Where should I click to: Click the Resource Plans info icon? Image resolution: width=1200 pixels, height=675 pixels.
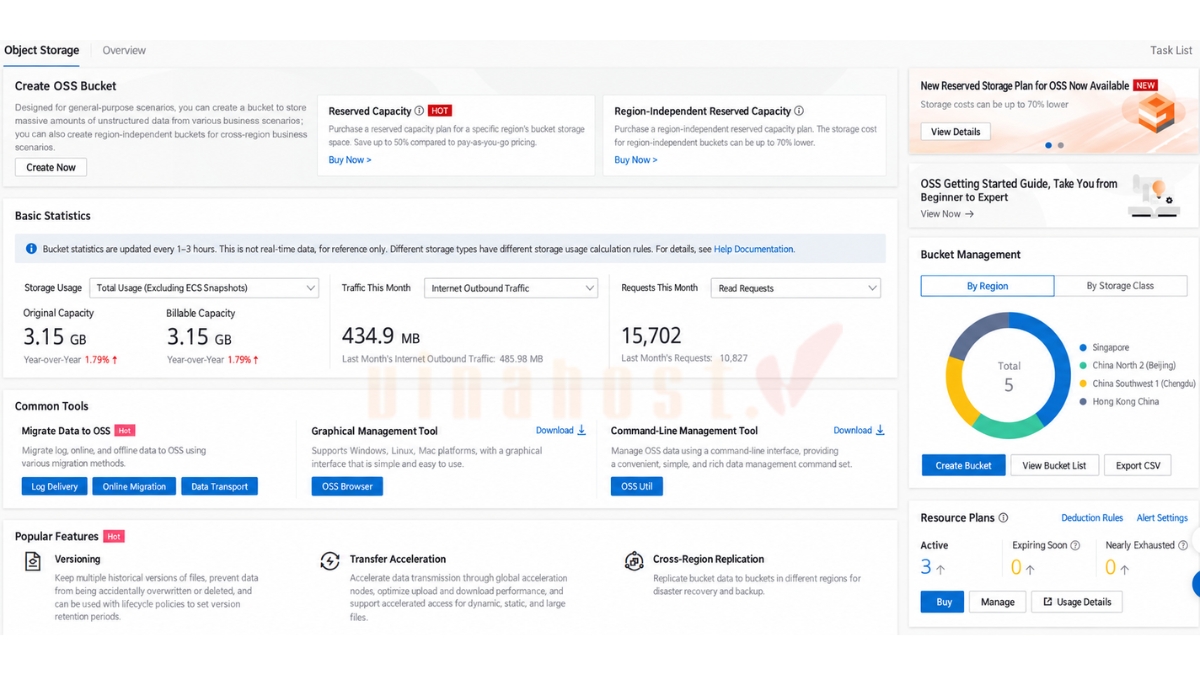[x=1003, y=518]
